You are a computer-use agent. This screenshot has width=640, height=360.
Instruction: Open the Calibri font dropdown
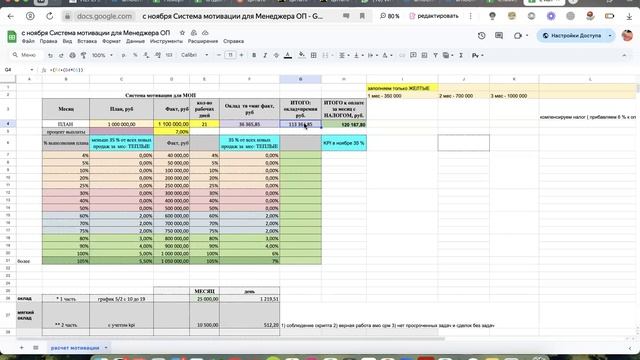[x=195, y=55]
